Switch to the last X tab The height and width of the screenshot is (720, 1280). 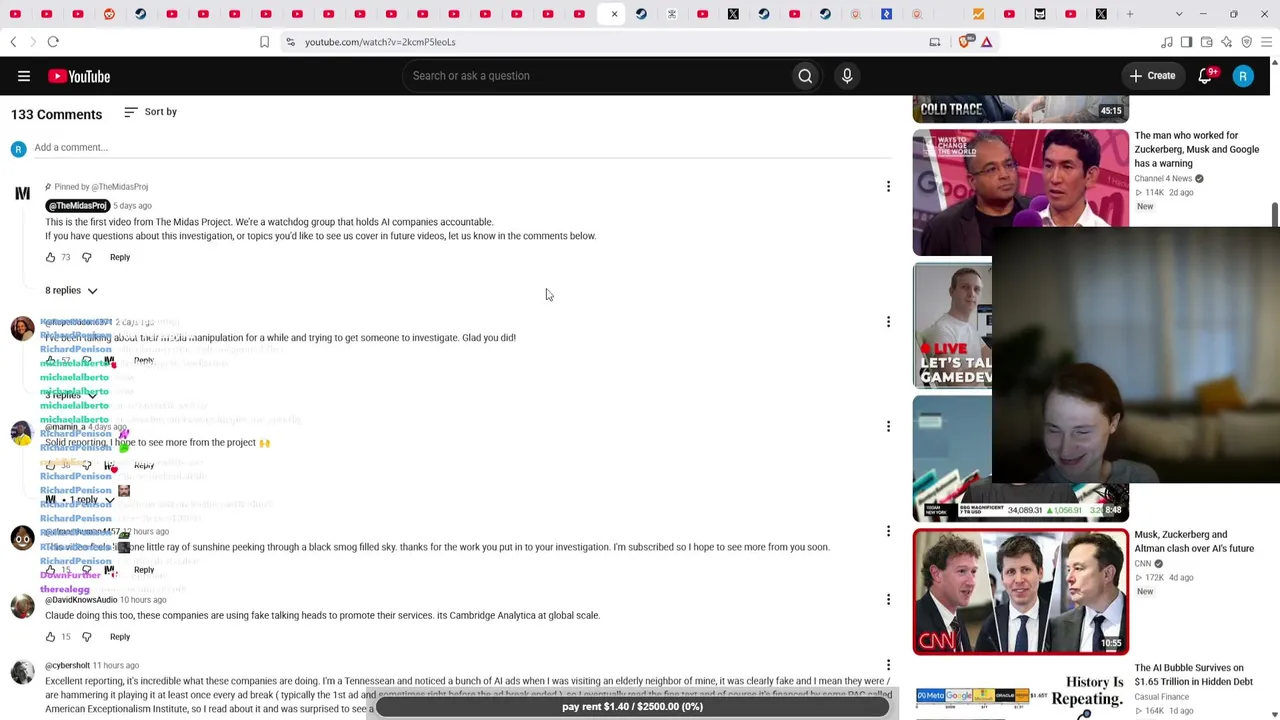click(x=1101, y=14)
